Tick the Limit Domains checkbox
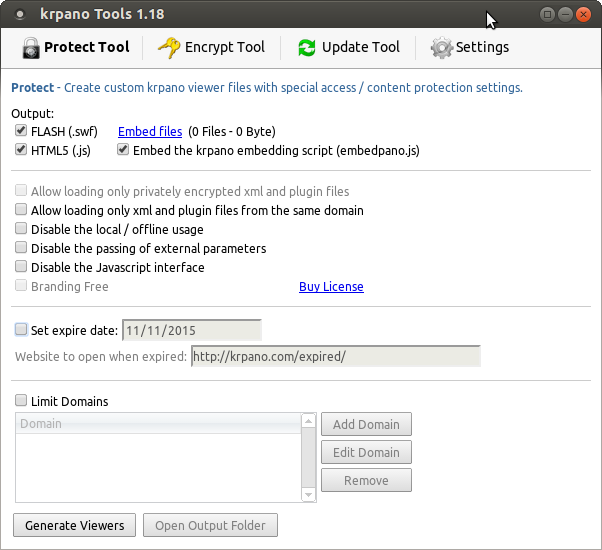Viewport: 602px width, 550px height. pos(22,401)
